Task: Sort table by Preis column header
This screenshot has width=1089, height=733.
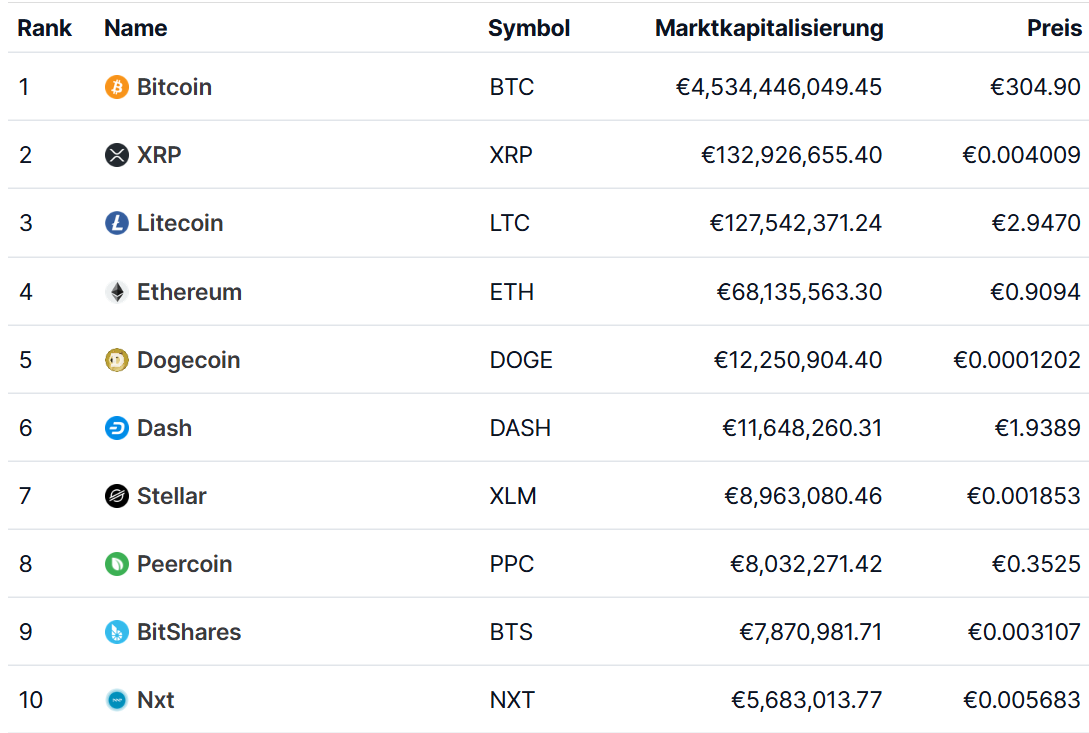Action: [x=1054, y=28]
